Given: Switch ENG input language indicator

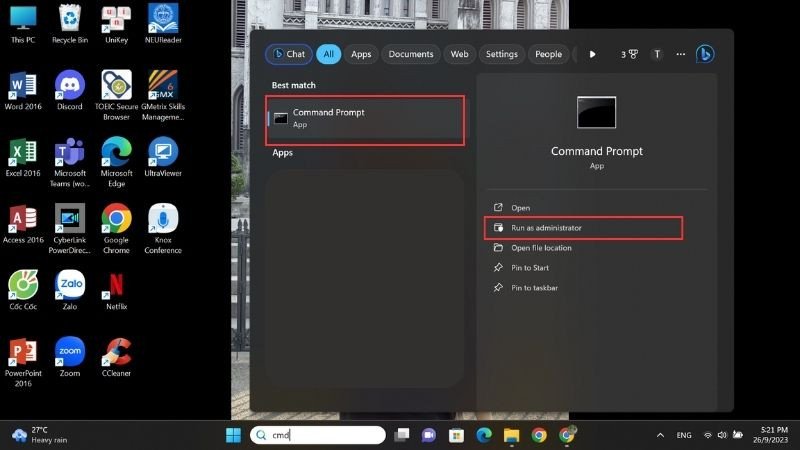Looking at the screenshot, I should [684, 435].
